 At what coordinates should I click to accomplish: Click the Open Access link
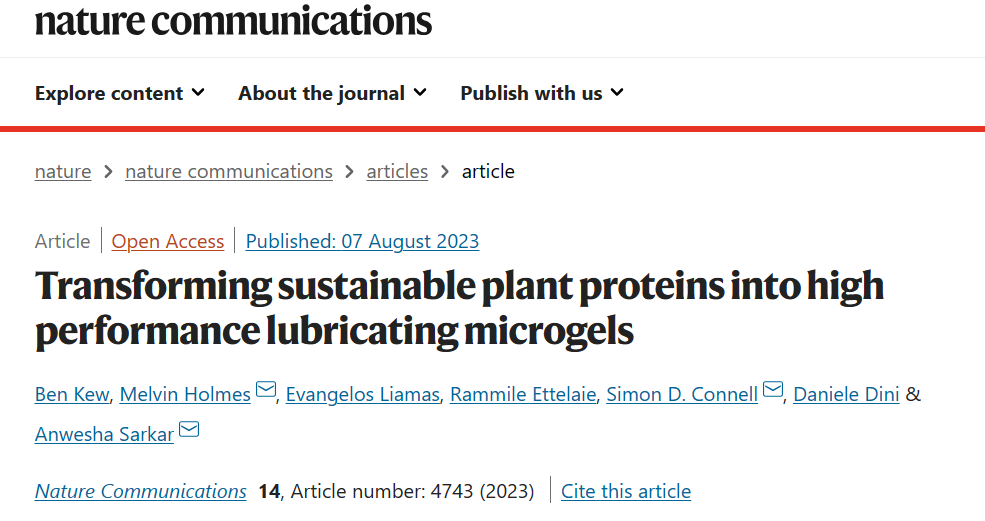[x=168, y=241]
